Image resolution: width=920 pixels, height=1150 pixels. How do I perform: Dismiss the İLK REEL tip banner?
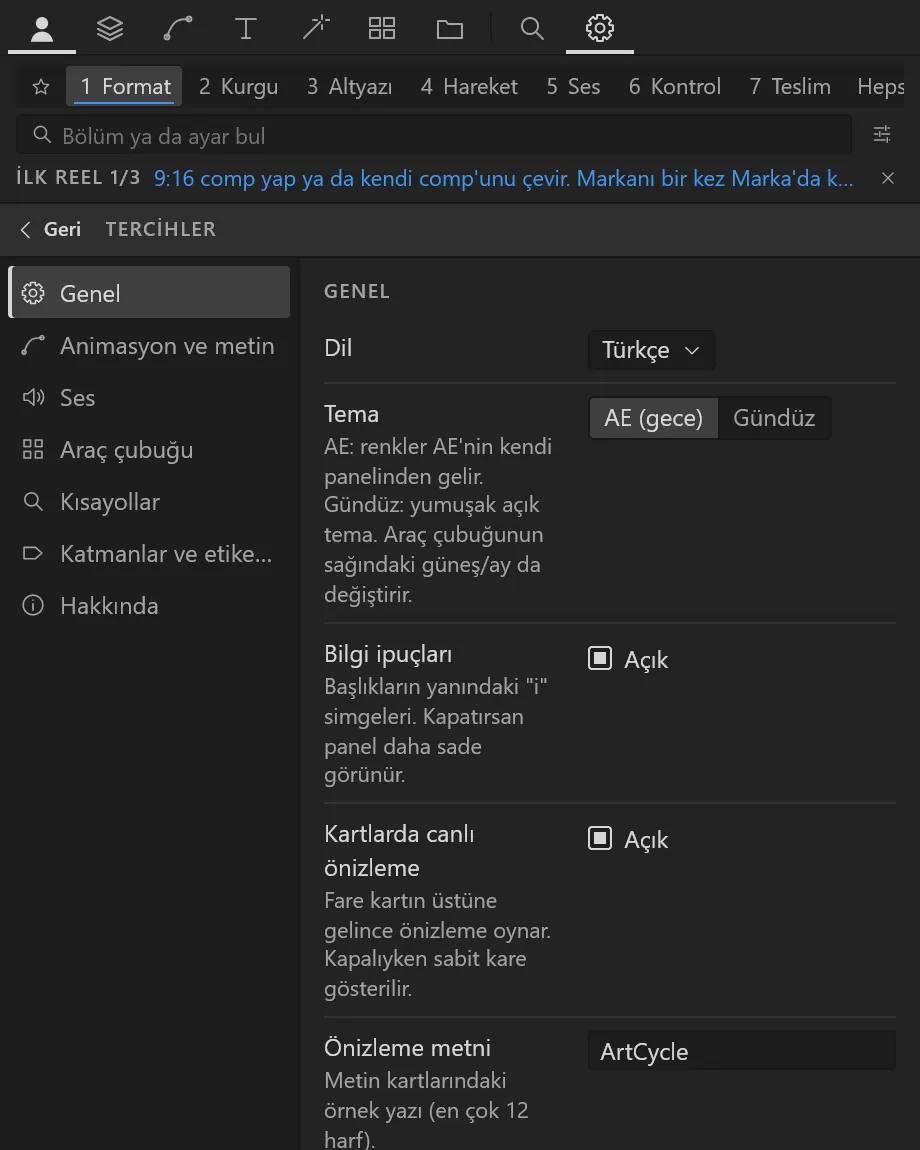pyautogui.click(x=888, y=178)
